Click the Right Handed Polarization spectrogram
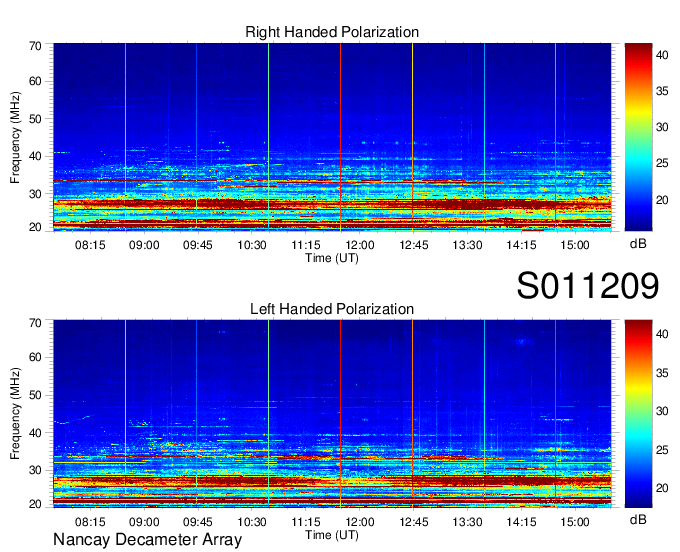 [x=332, y=137]
